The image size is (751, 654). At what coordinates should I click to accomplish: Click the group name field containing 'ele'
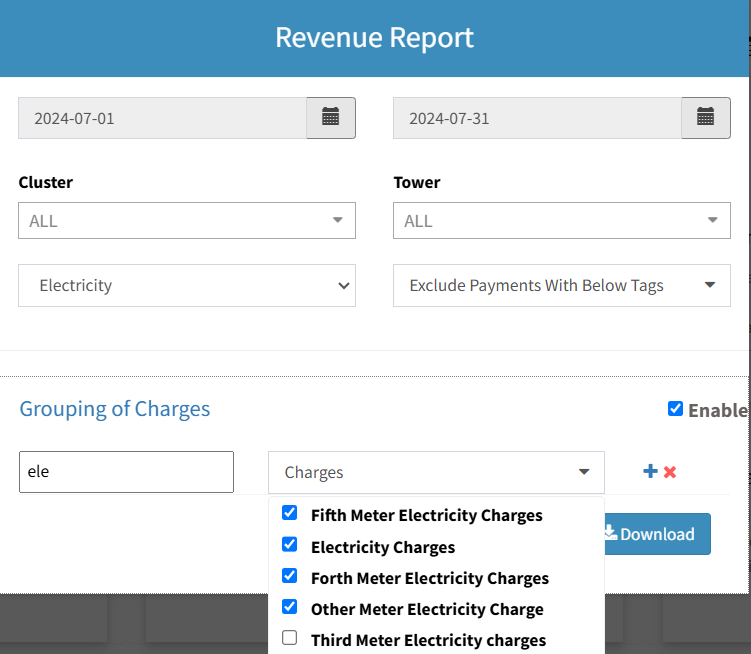point(126,472)
